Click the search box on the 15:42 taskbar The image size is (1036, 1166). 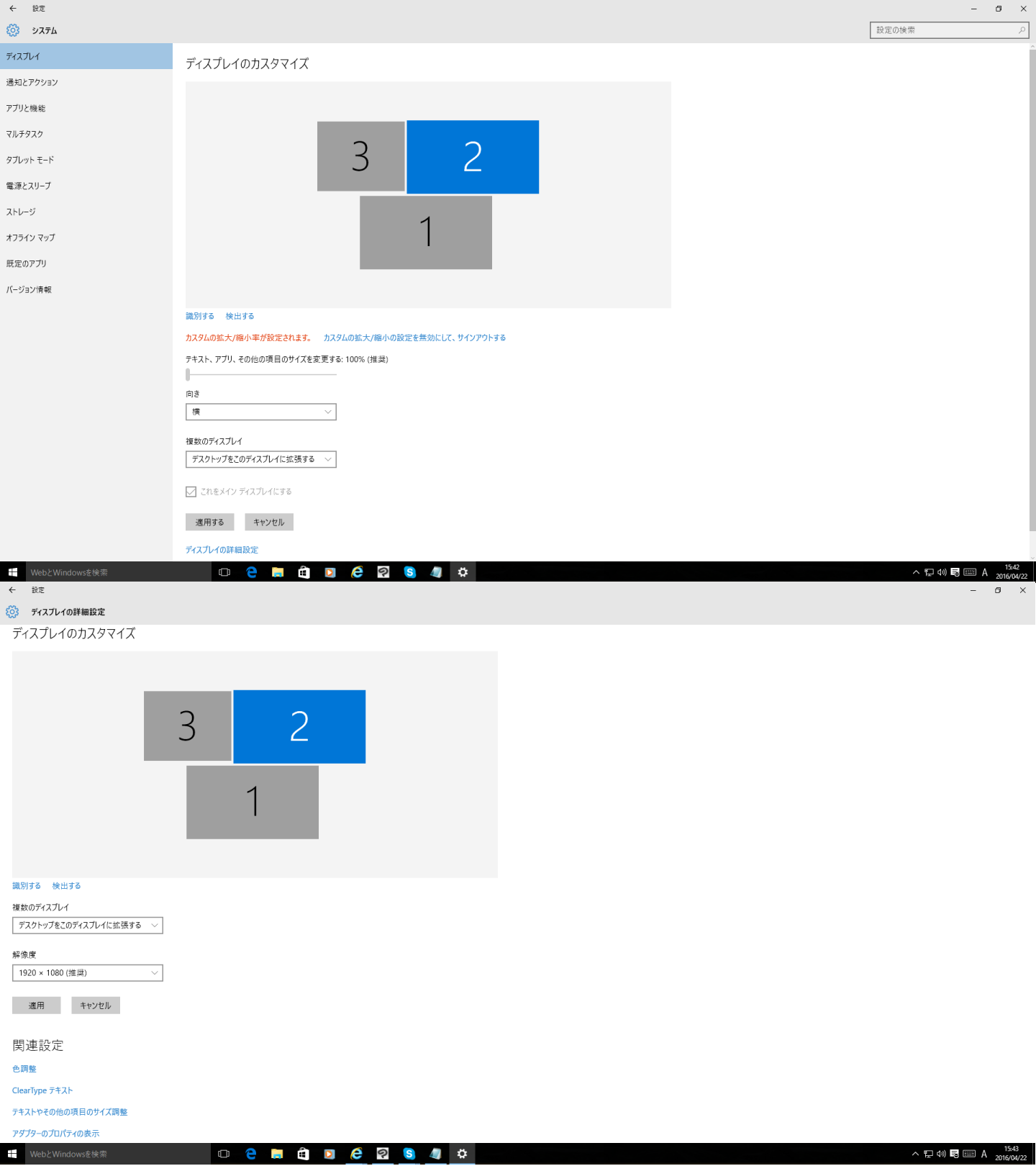pos(119,572)
